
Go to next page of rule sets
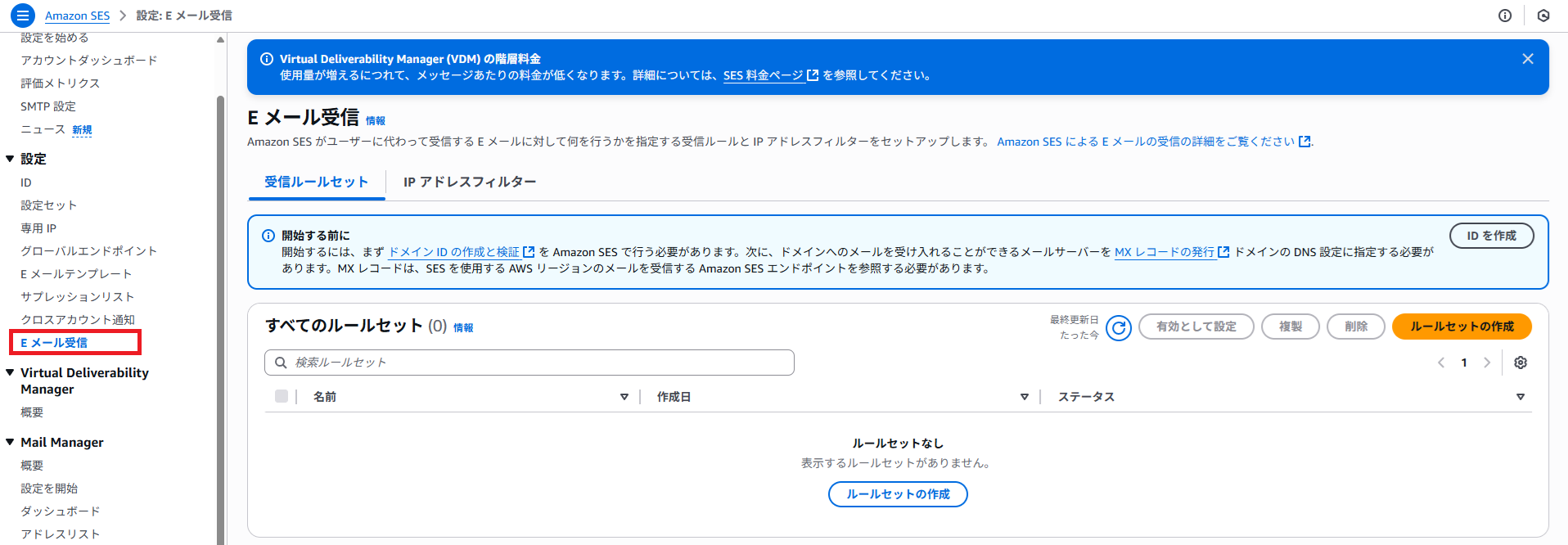coord(1487,363)
